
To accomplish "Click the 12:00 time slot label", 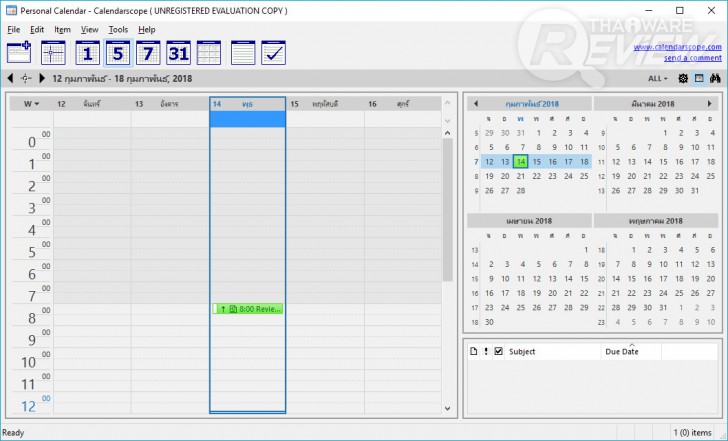I will click(x=31, y=403).
